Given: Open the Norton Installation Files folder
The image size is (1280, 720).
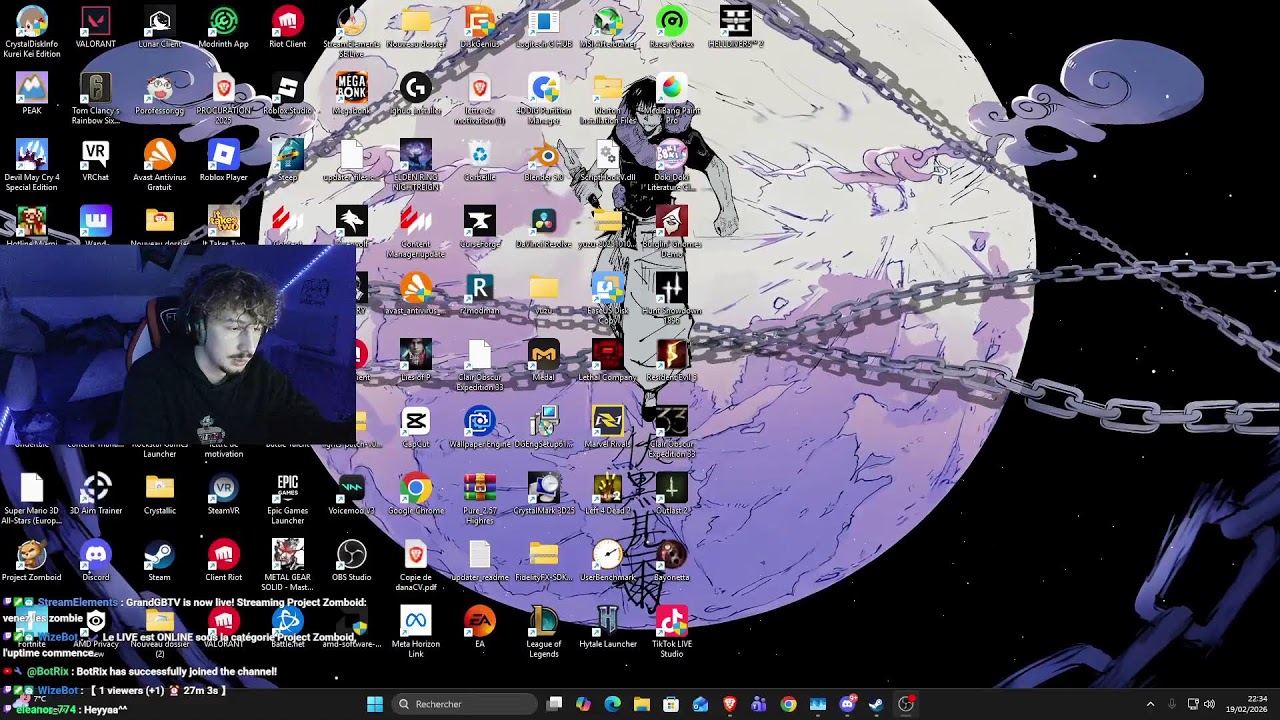Looking at the screenshot, I should tap(608, 98).
